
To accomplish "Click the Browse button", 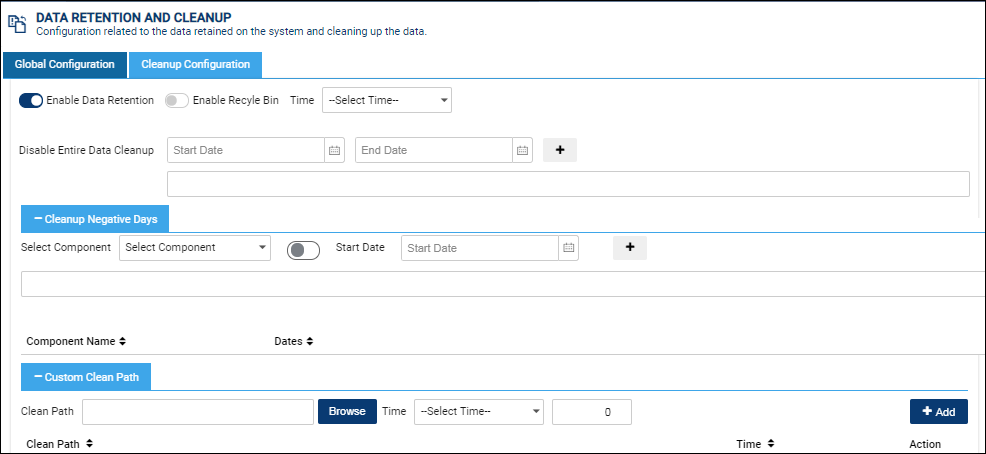I will 347,411.
